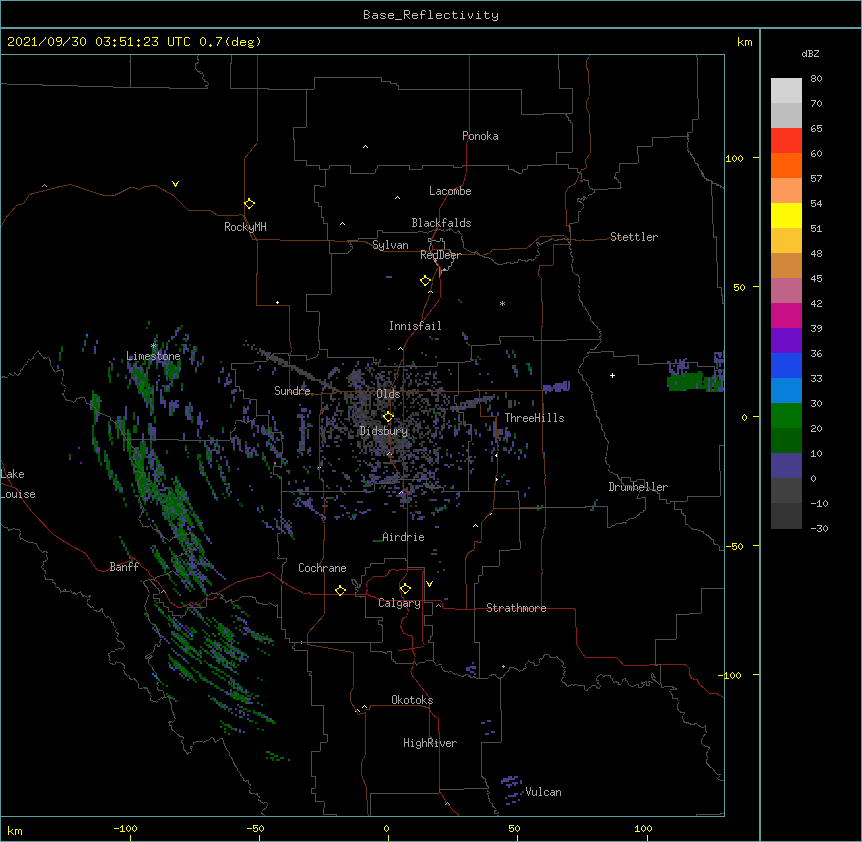
Task: Click the -100 tick on bottom axis
Action: pyautogui.click(x=125, y=828)
